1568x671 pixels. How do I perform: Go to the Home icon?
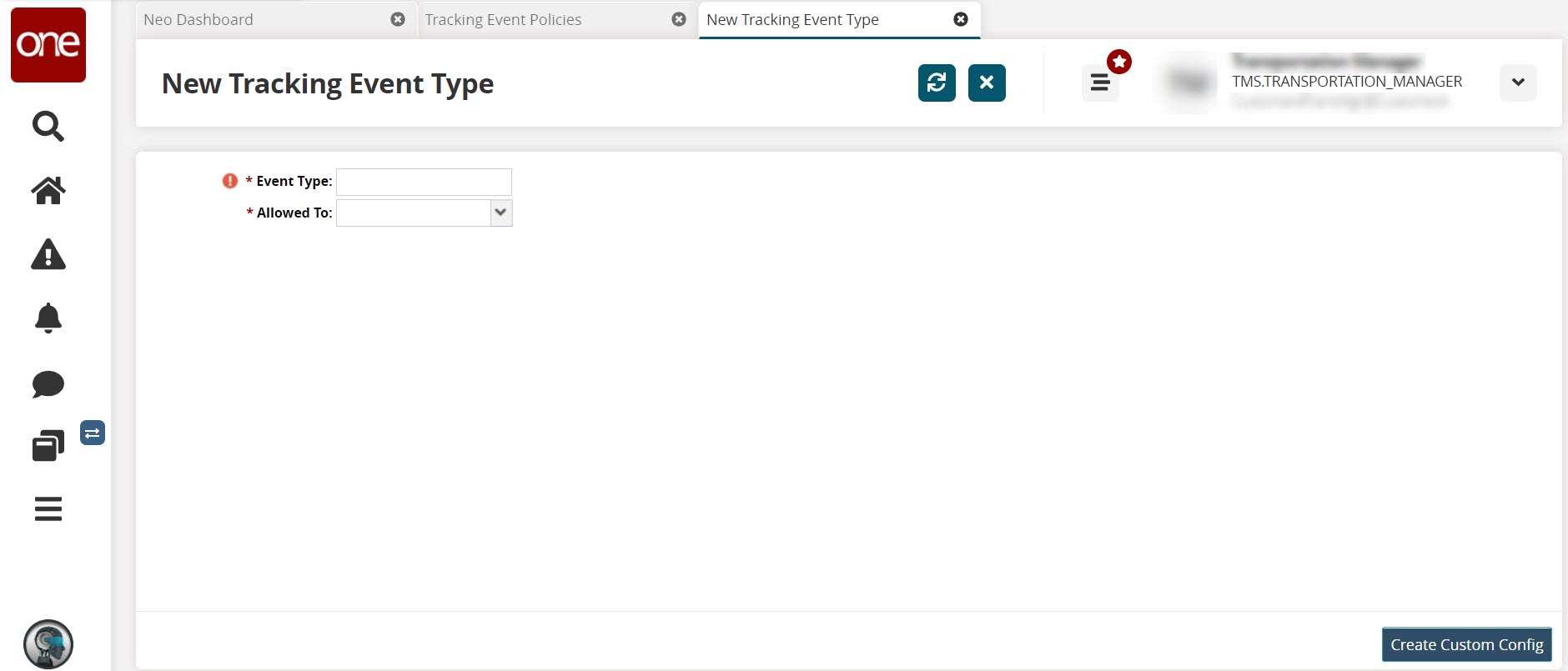point(48,191)
